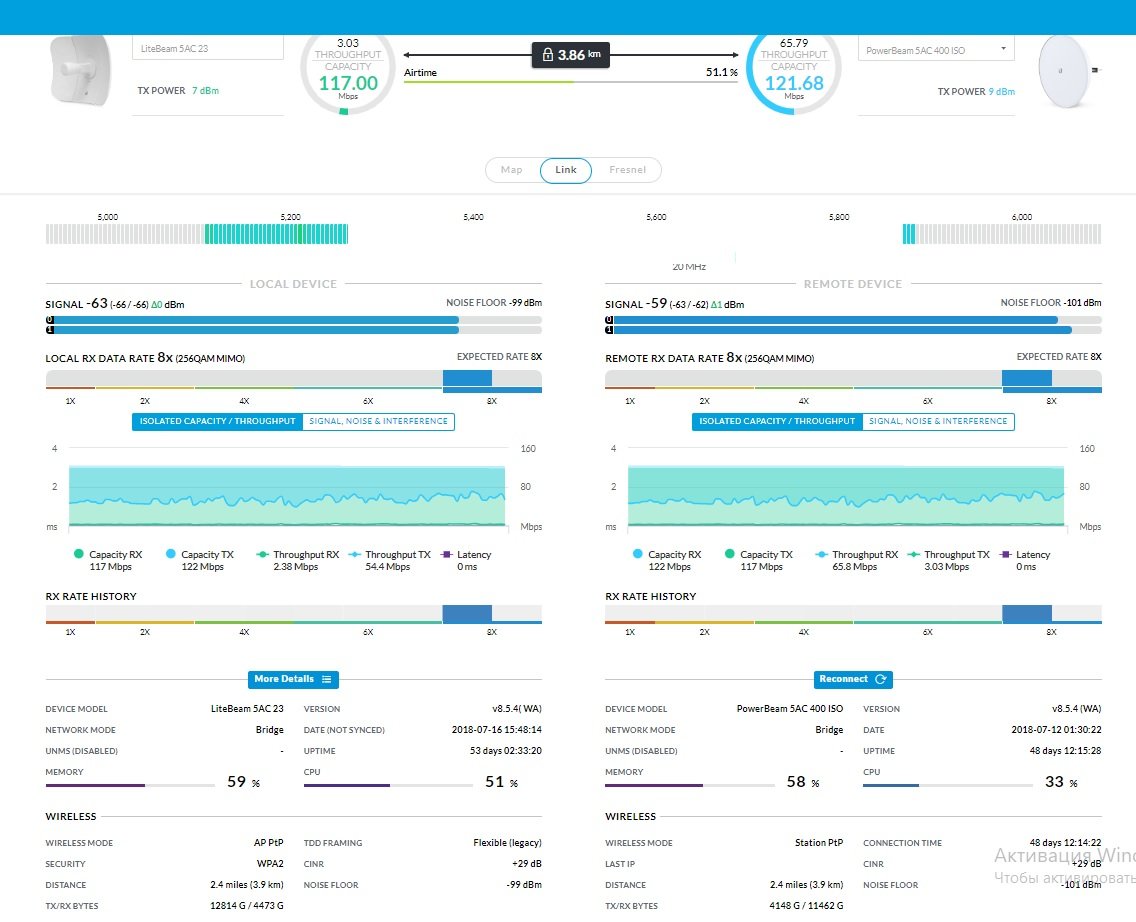Toggle remote Signal, Noise & Interference view
1136x922 pixels.
coord(938,422)
